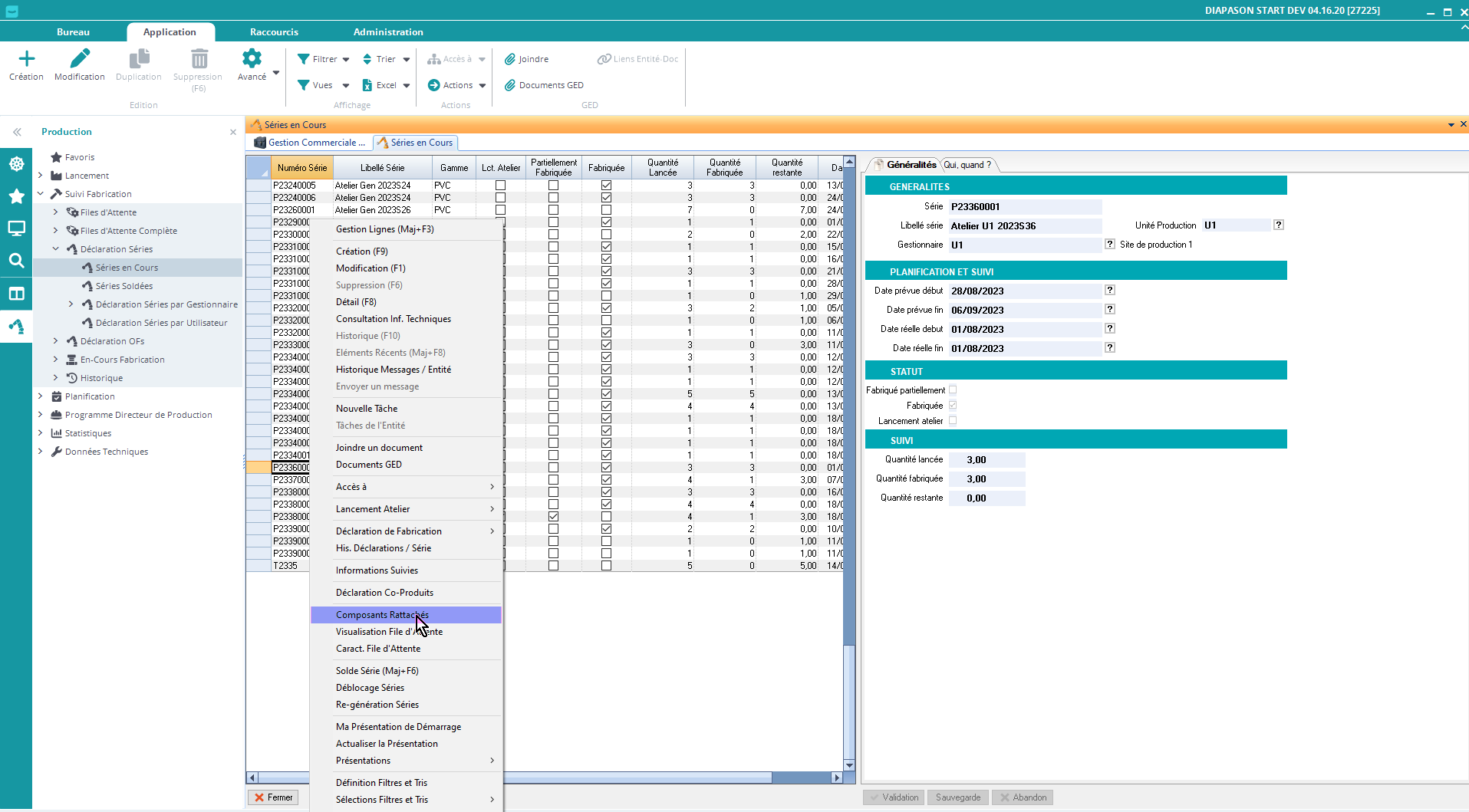Select Composants Rattachés in the context menu
Screen dimensions: 1469x812
[x=382, y=615]
